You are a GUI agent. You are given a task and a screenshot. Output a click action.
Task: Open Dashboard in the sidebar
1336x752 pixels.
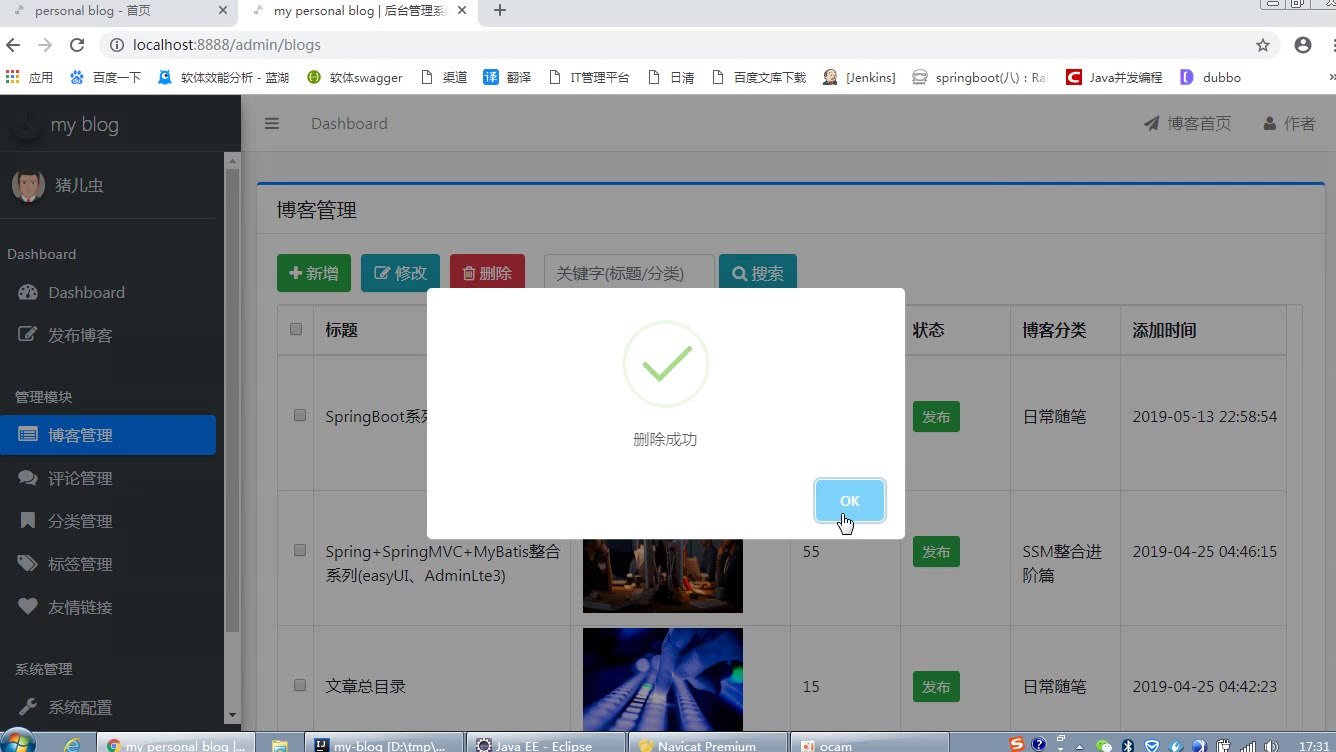(108, 293)
